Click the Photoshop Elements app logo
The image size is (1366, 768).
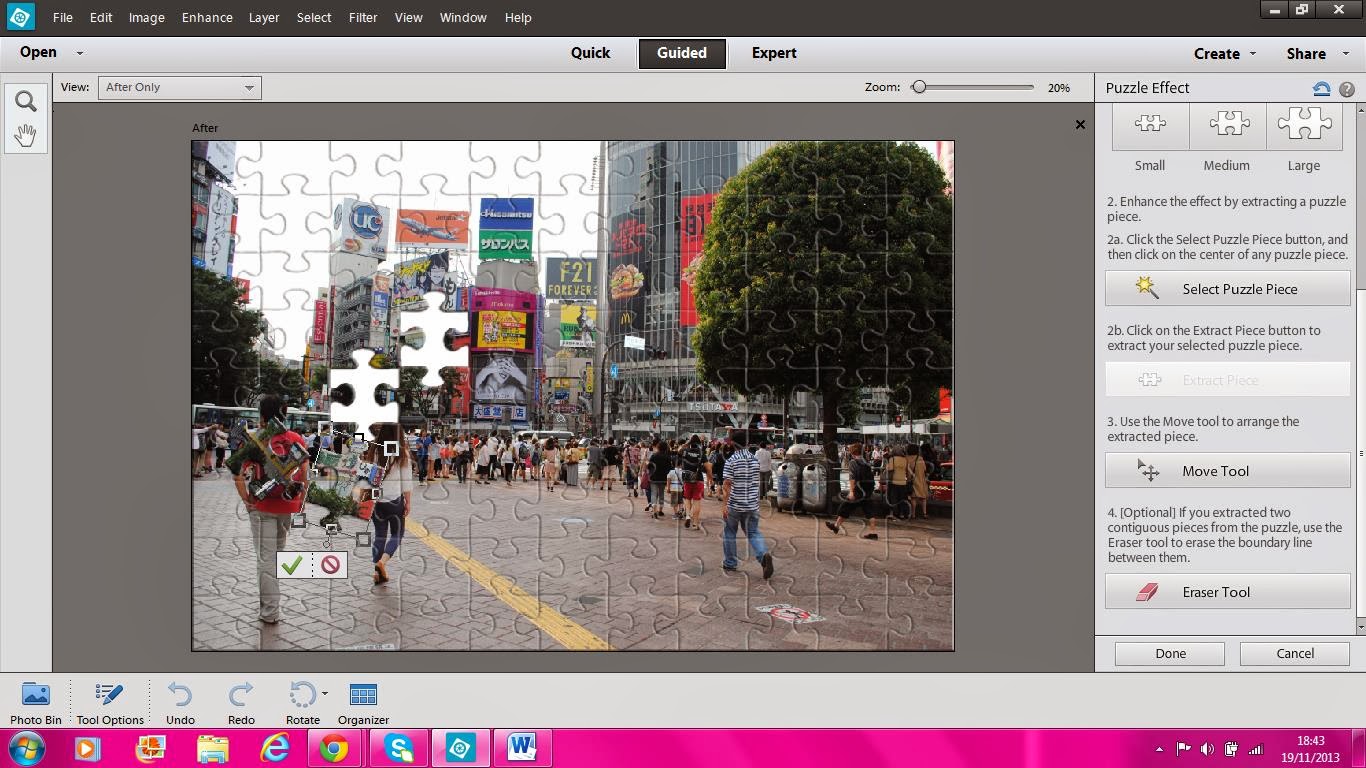coord(20,17)
